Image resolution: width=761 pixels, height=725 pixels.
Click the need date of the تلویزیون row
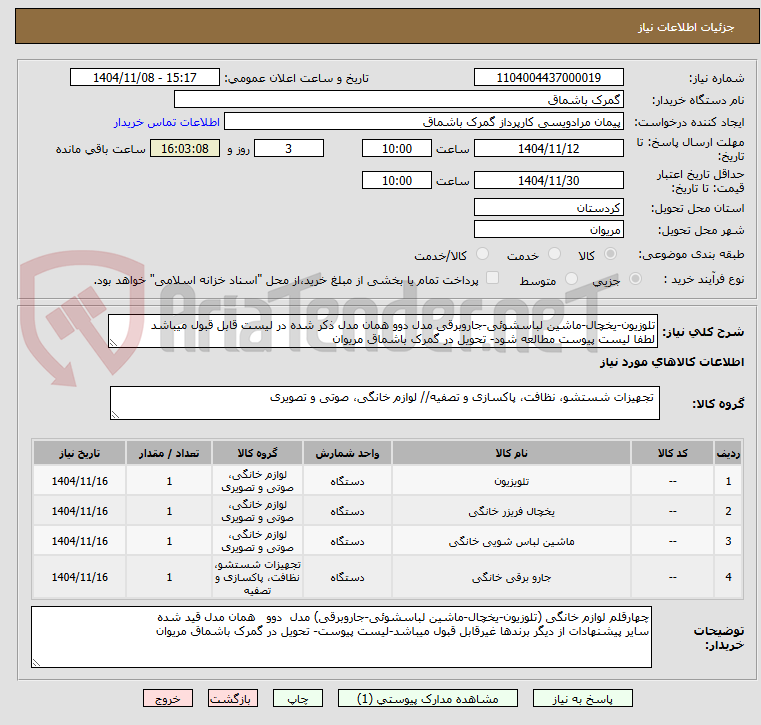click(x=80, y=481)
